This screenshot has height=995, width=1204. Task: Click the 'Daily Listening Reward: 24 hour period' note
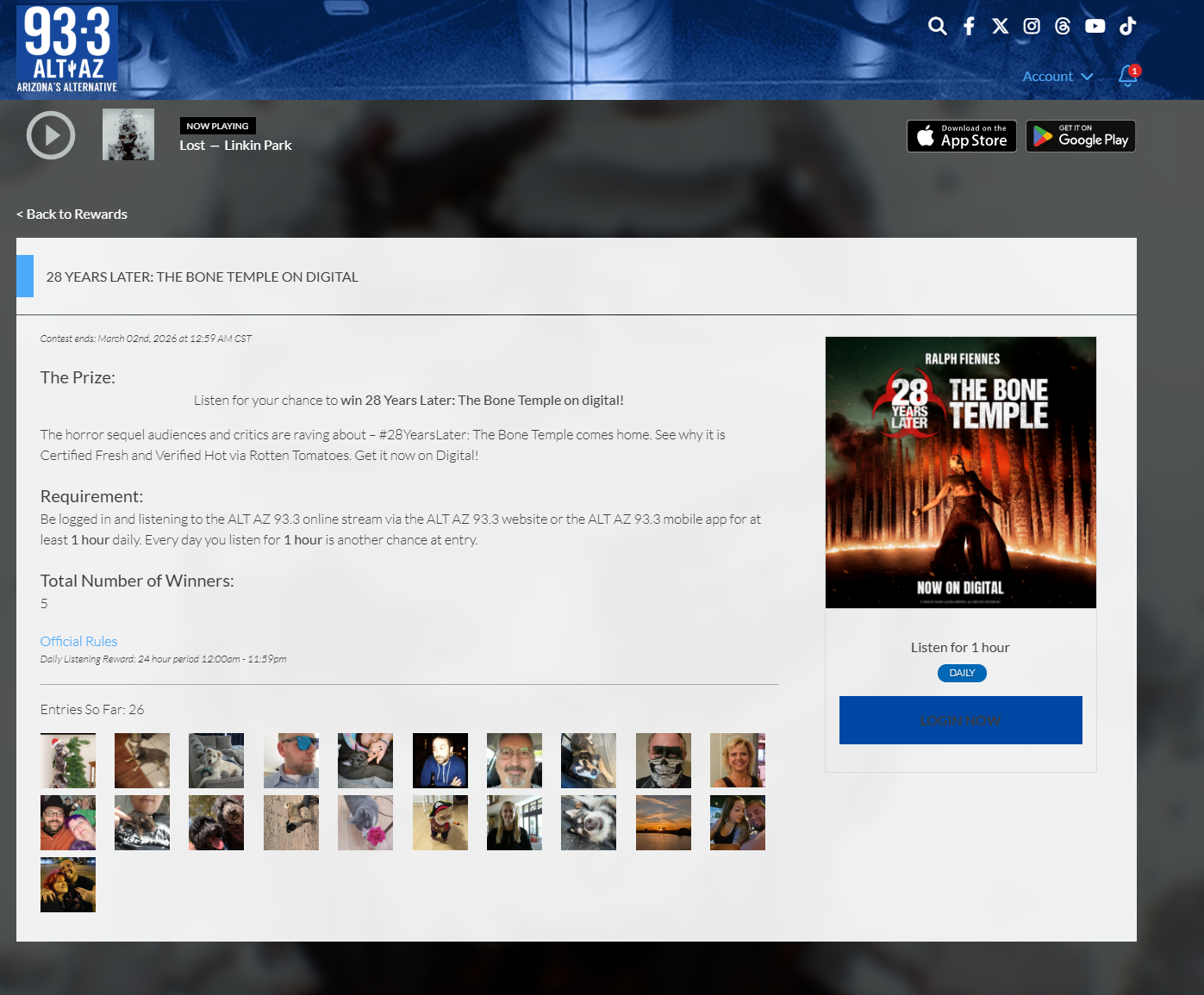tap(164, 659)
